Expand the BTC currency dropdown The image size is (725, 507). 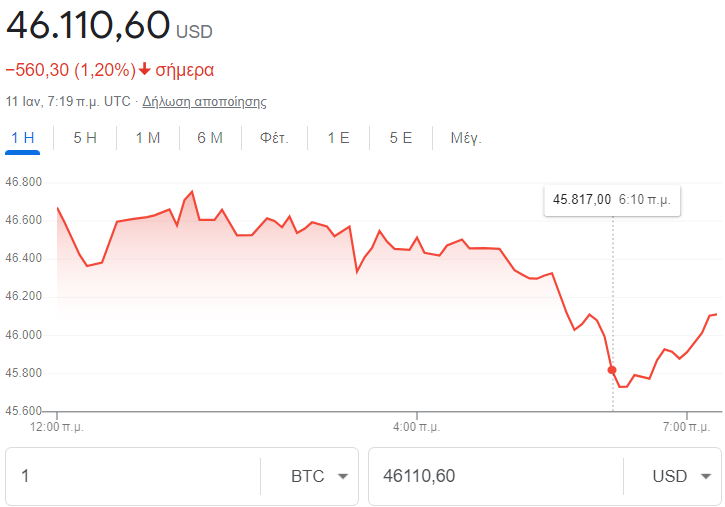click(x=320, y=476)
